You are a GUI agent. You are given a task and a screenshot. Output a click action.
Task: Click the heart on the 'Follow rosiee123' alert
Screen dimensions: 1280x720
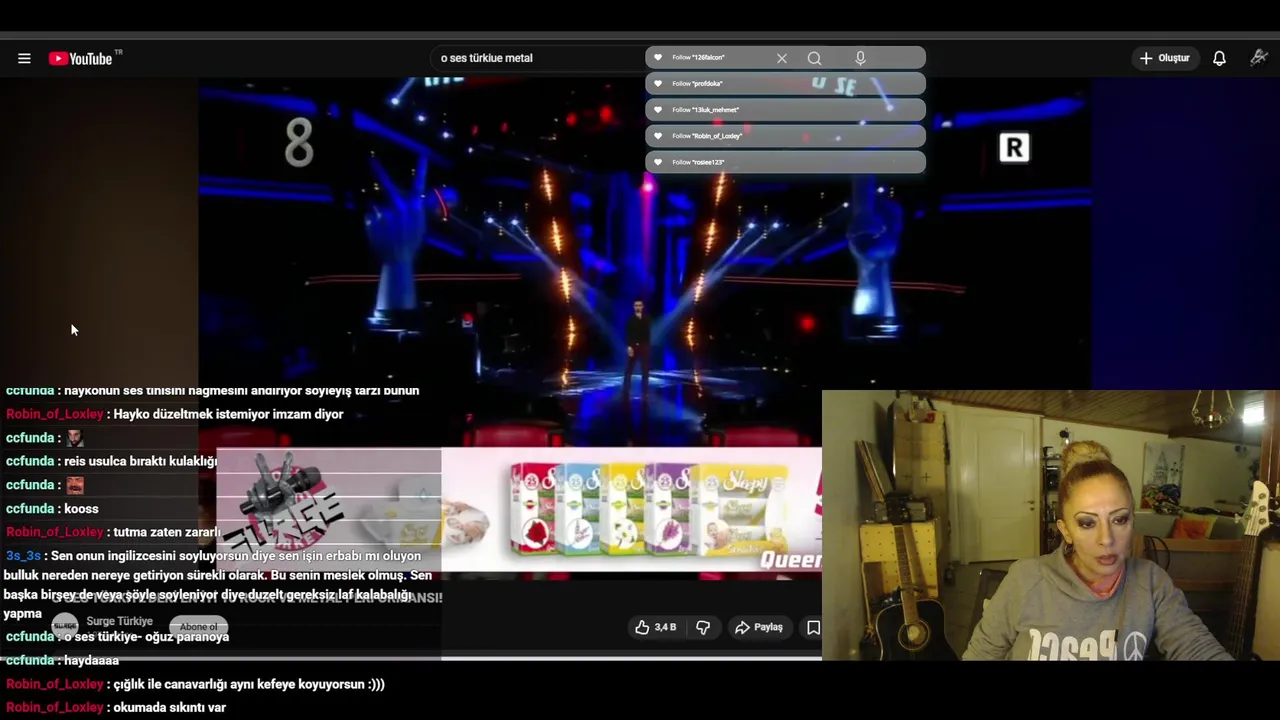658,161
